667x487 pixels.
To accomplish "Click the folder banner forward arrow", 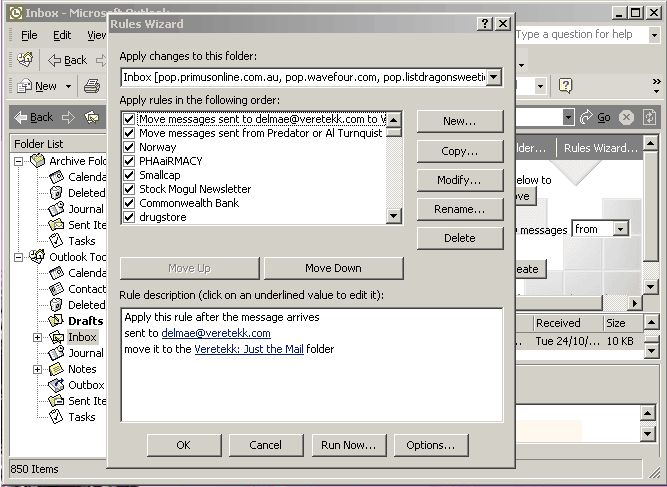I will pyautogui.click(x=68, y=117).
